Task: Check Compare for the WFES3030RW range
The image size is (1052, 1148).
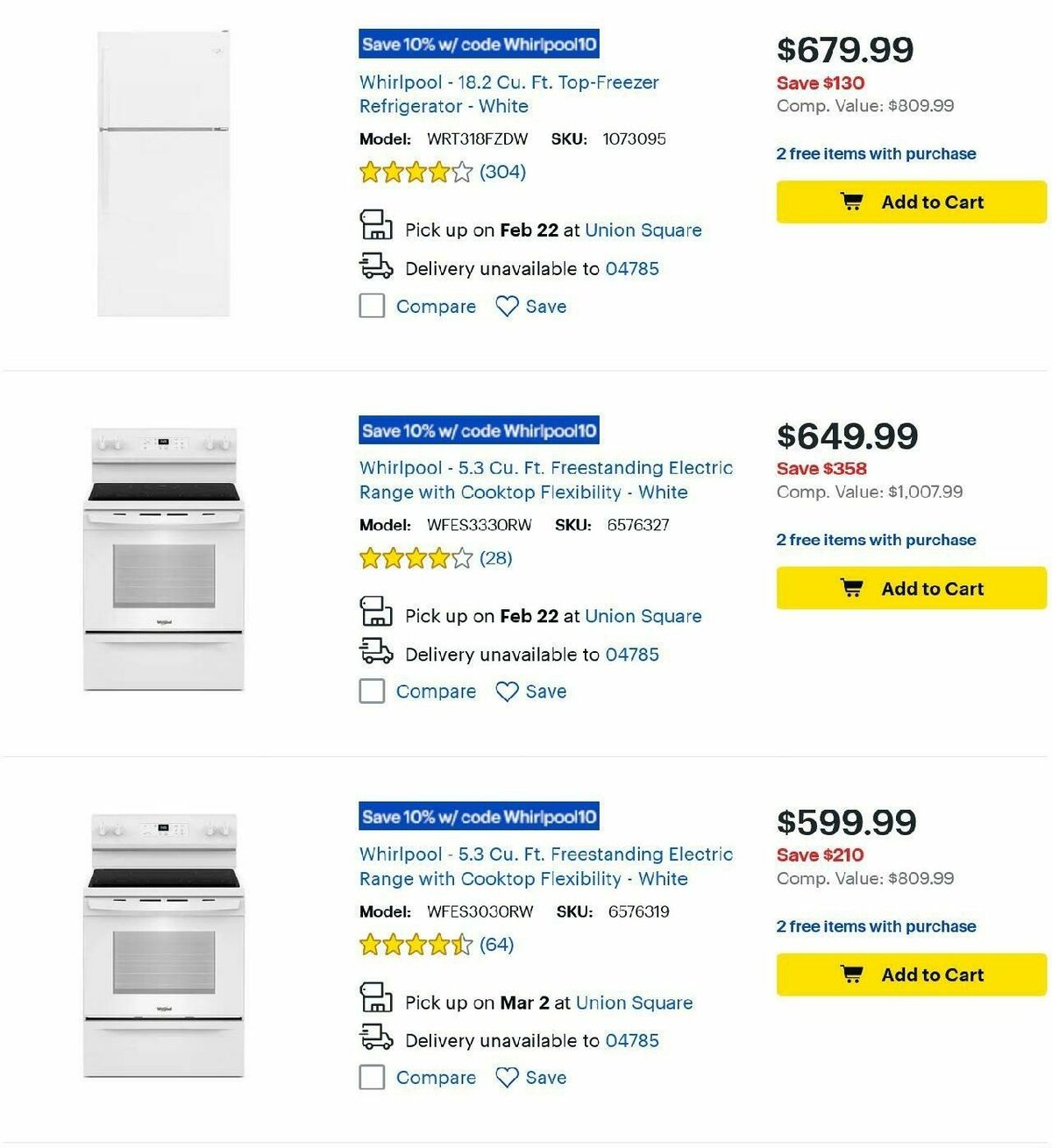Action: tap(371, 1077)
